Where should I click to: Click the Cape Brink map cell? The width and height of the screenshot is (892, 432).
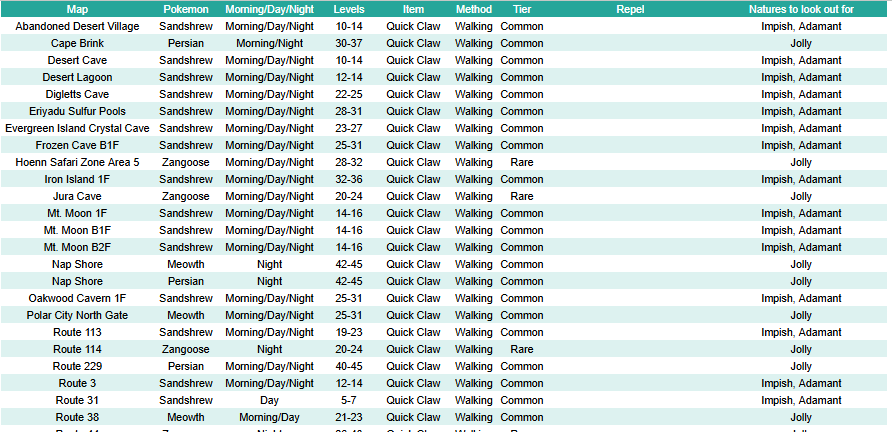(x=77, y=43)
